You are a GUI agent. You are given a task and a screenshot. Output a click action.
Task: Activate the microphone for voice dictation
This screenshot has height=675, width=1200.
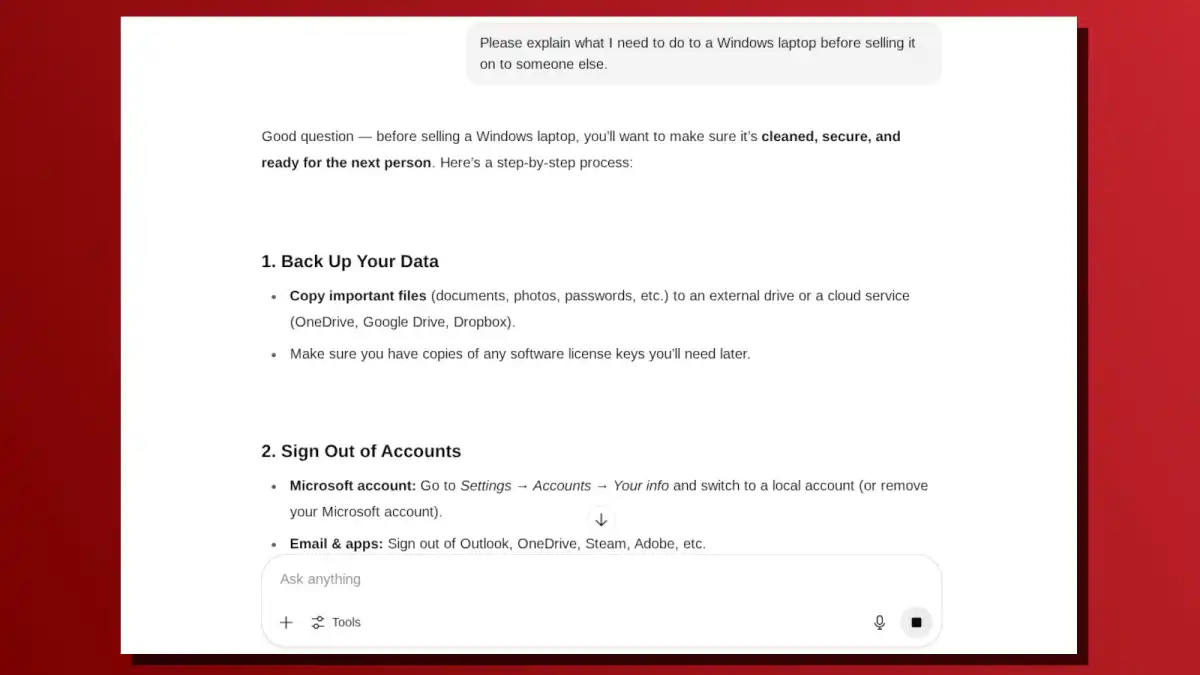pyautogui.click(x=880, y=622)
